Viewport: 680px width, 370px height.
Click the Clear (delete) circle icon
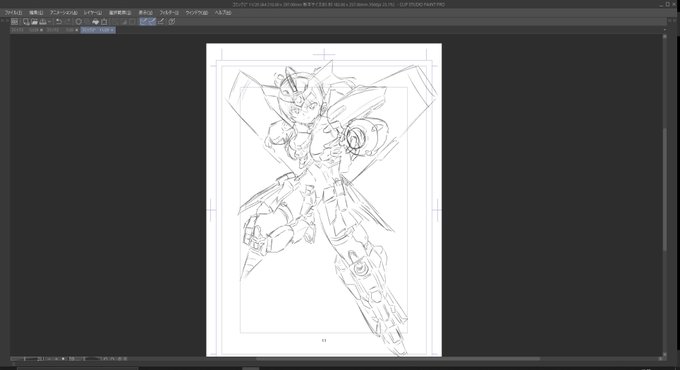coord(78,21)
